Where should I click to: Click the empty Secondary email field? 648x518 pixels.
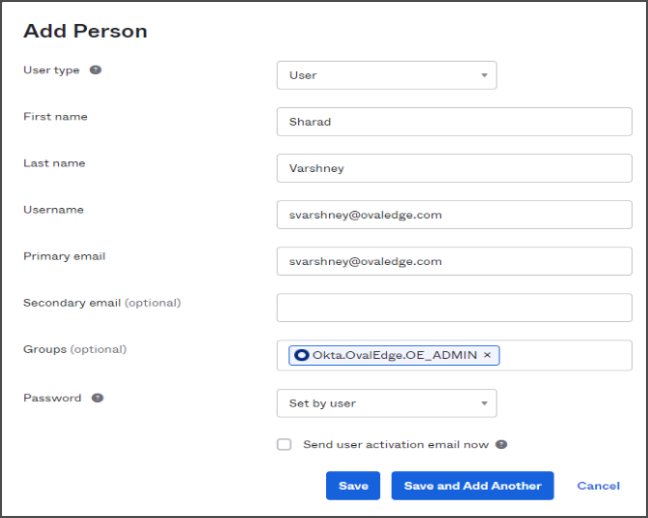pos(455,308)
